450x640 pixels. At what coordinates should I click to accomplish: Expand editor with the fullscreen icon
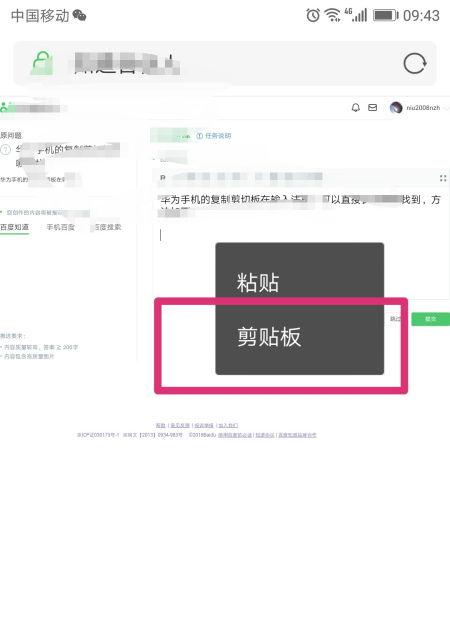(443, 178)
